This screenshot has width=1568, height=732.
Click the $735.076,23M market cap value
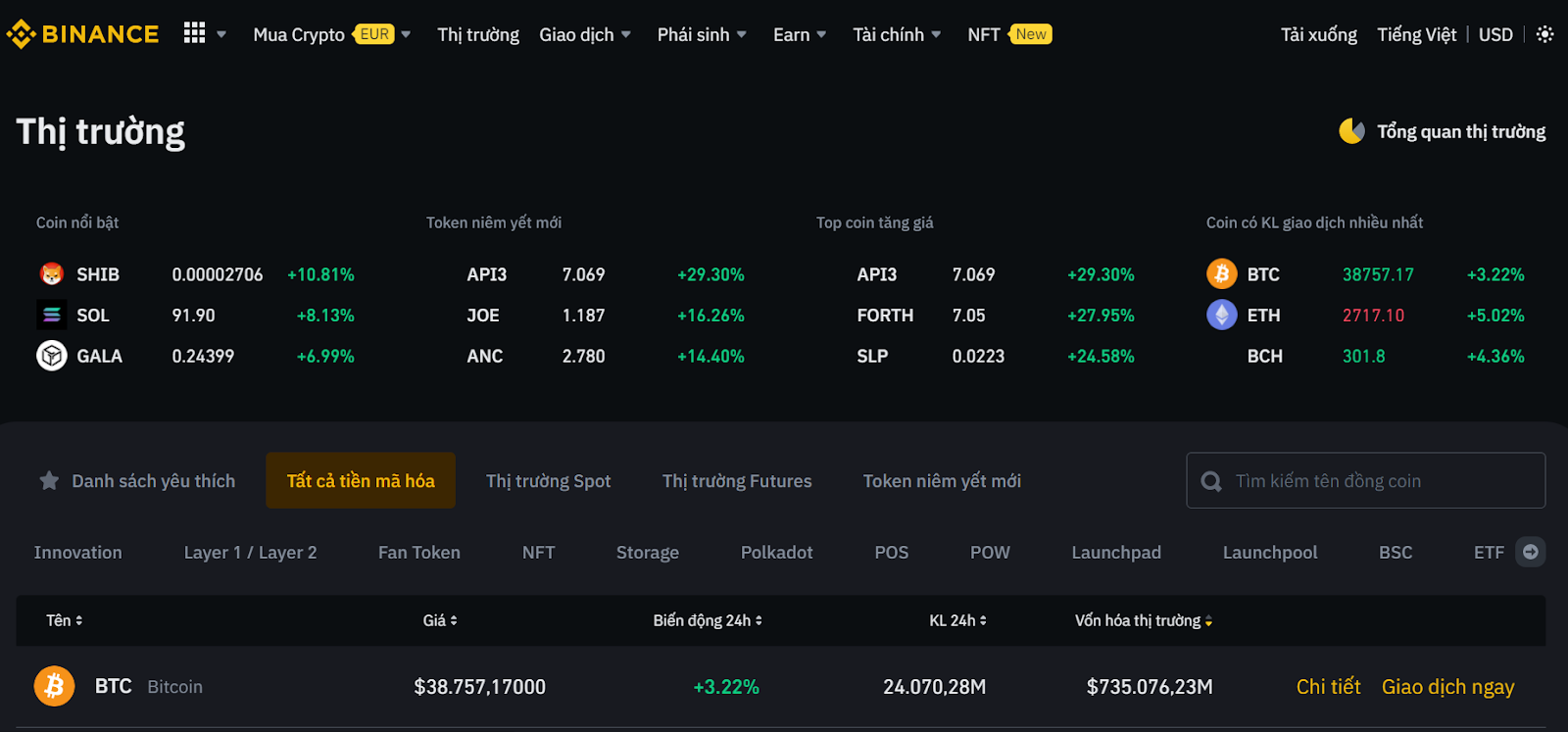1150,686
